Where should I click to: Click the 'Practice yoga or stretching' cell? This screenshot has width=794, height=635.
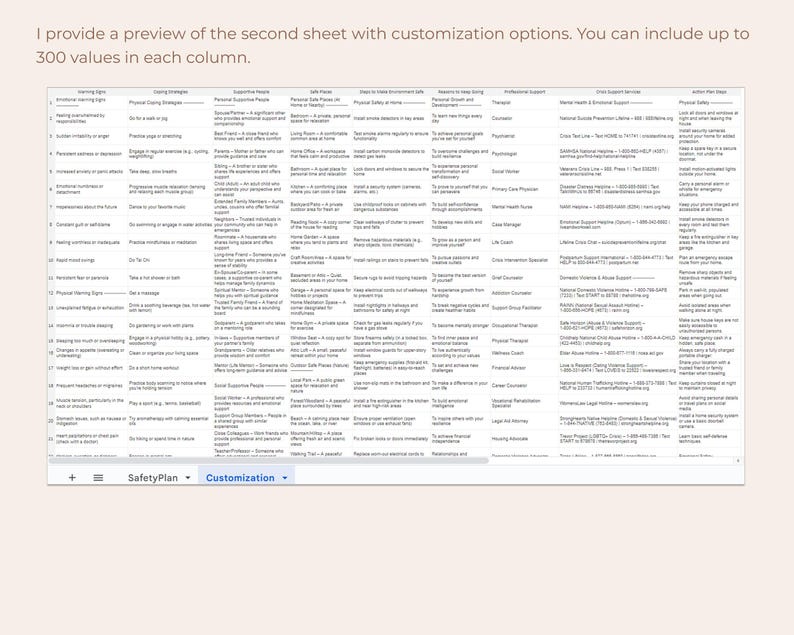pyautogui.click(x=171, y=136)
